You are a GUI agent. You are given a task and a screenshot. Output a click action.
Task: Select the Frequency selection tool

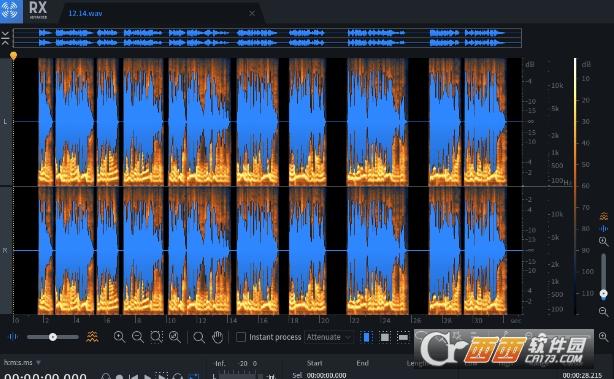tap(403, 337)
